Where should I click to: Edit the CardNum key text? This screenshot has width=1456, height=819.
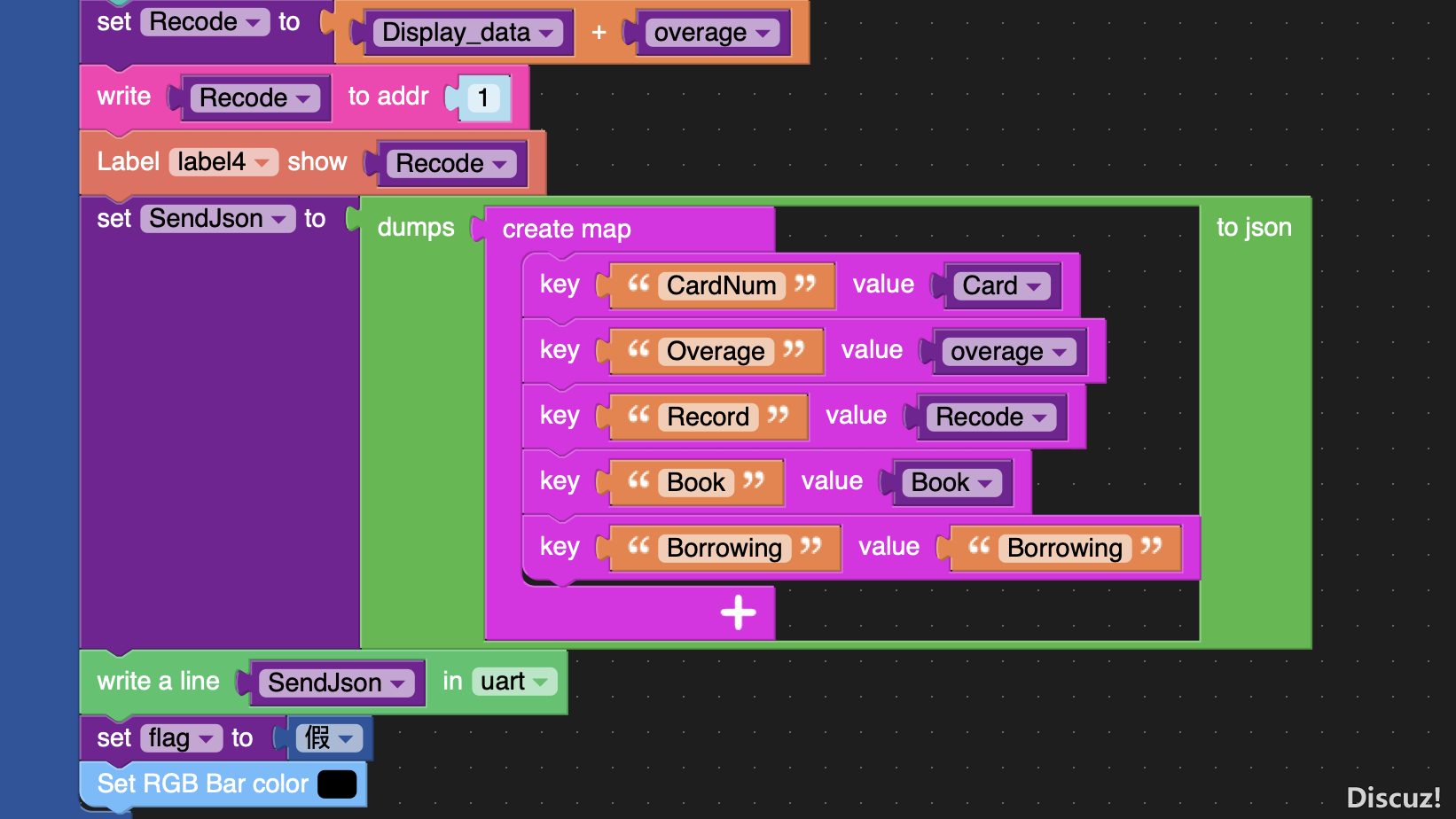[722, 285]
